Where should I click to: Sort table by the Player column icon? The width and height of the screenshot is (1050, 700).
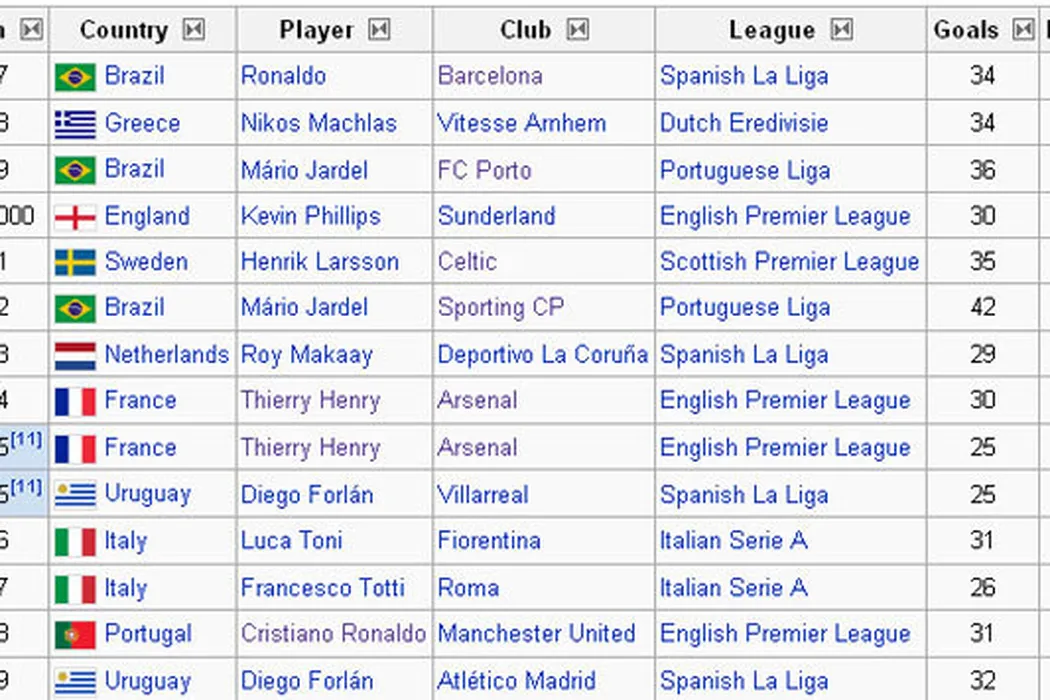(379, 30)
